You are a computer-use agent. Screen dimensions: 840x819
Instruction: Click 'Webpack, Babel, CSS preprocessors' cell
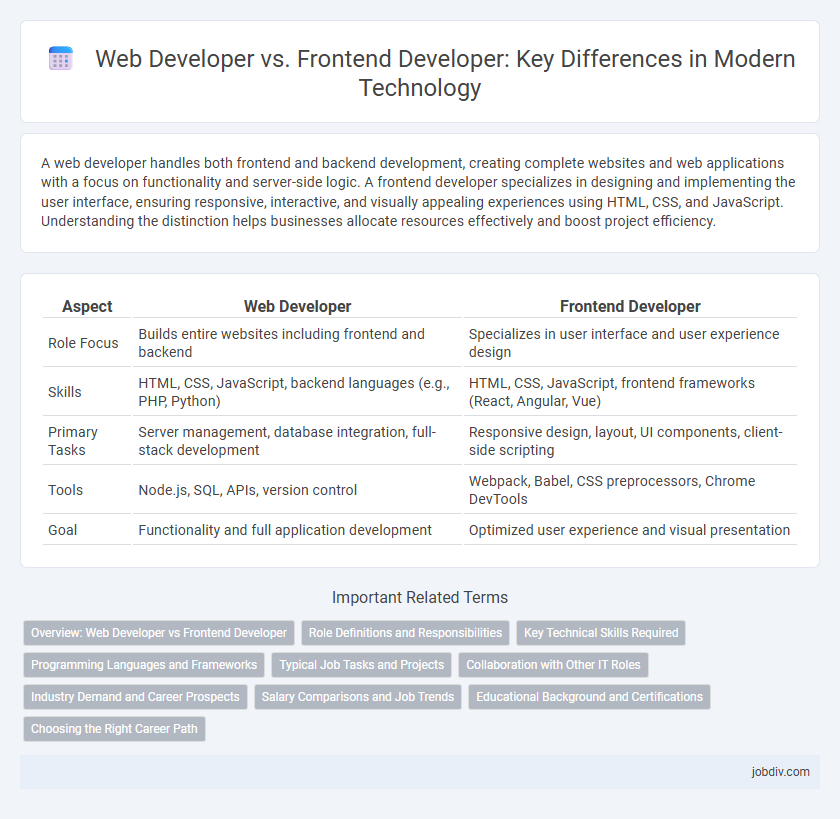(x=630, y=490)
